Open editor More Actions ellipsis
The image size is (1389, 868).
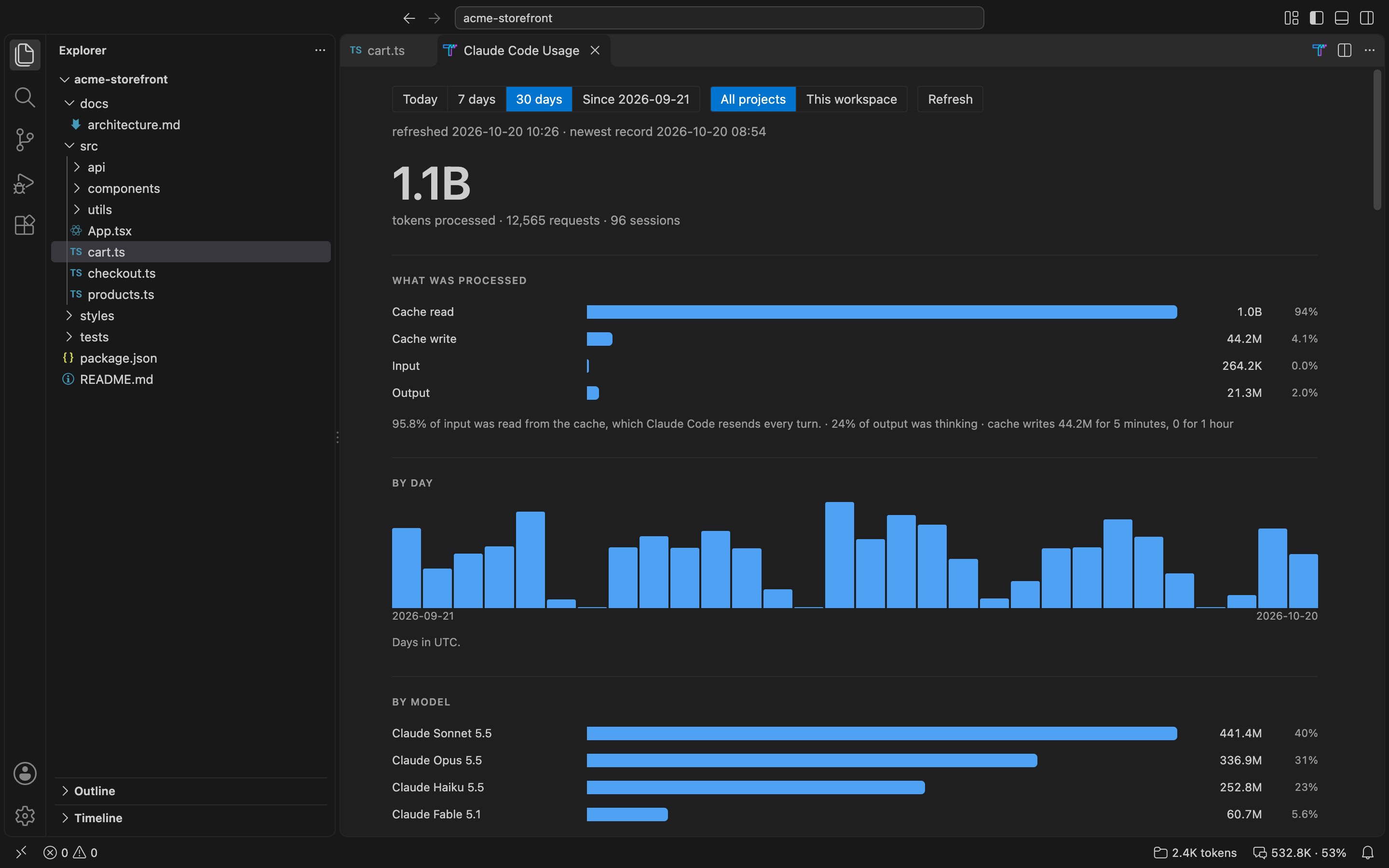coord(1370,51)
